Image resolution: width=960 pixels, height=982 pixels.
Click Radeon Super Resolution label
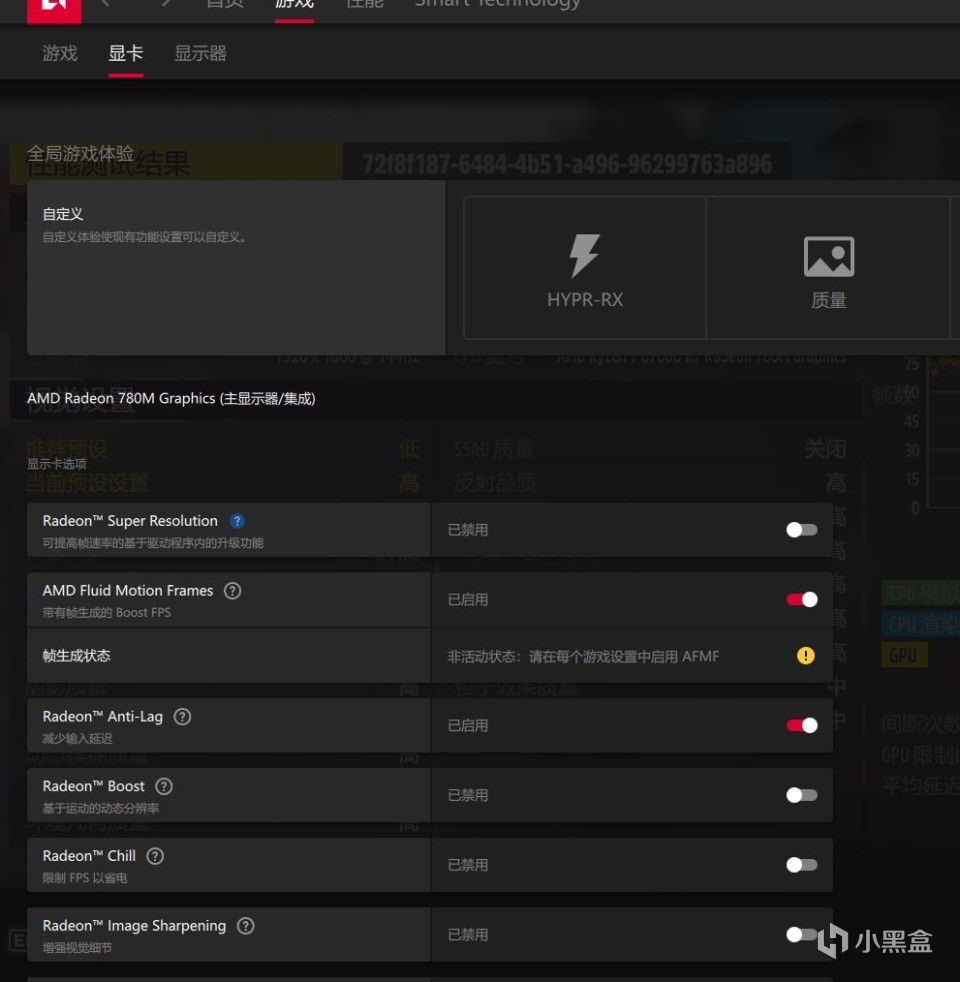click(130, 521)
